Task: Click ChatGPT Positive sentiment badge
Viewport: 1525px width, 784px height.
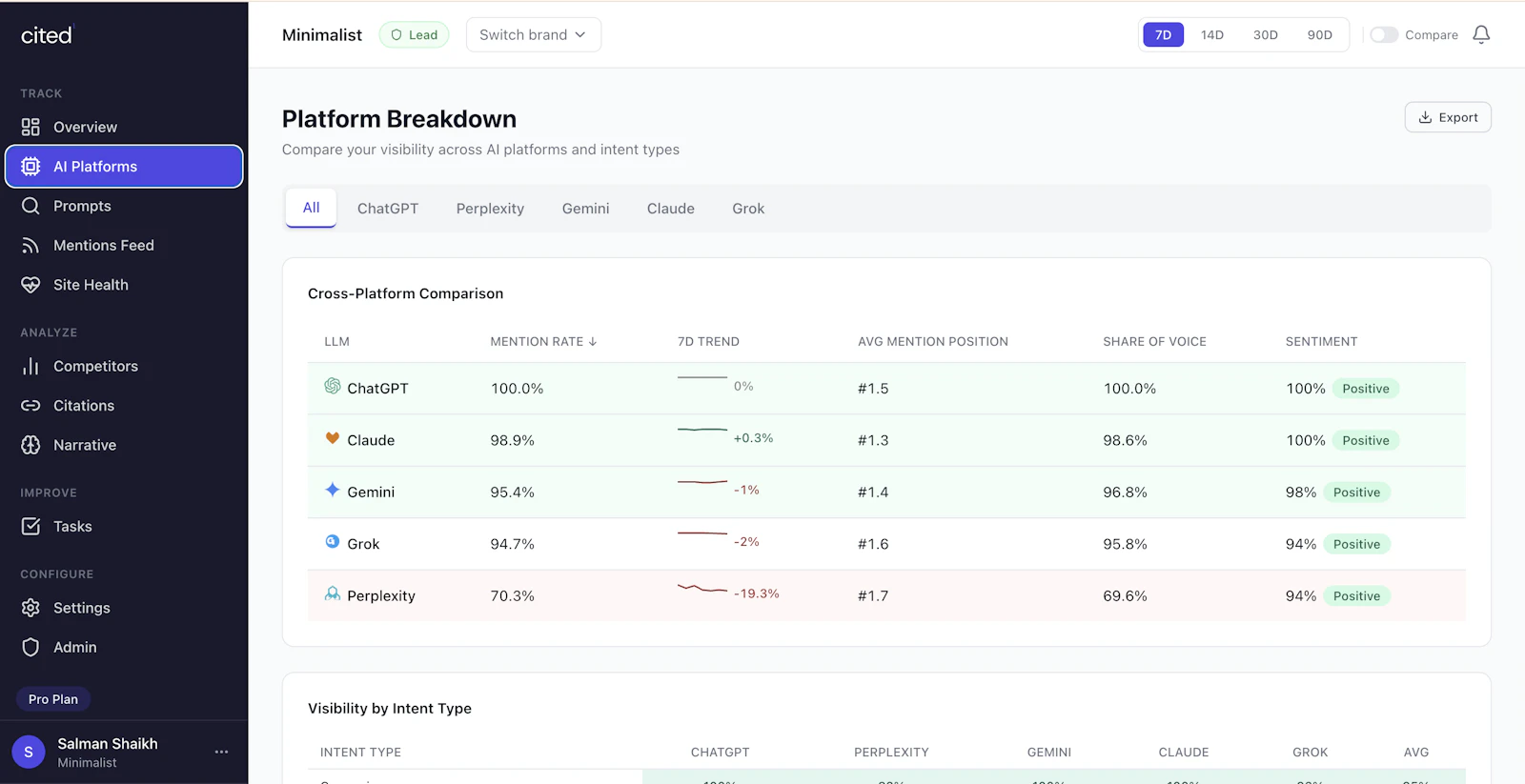Action: (1366, 389)
